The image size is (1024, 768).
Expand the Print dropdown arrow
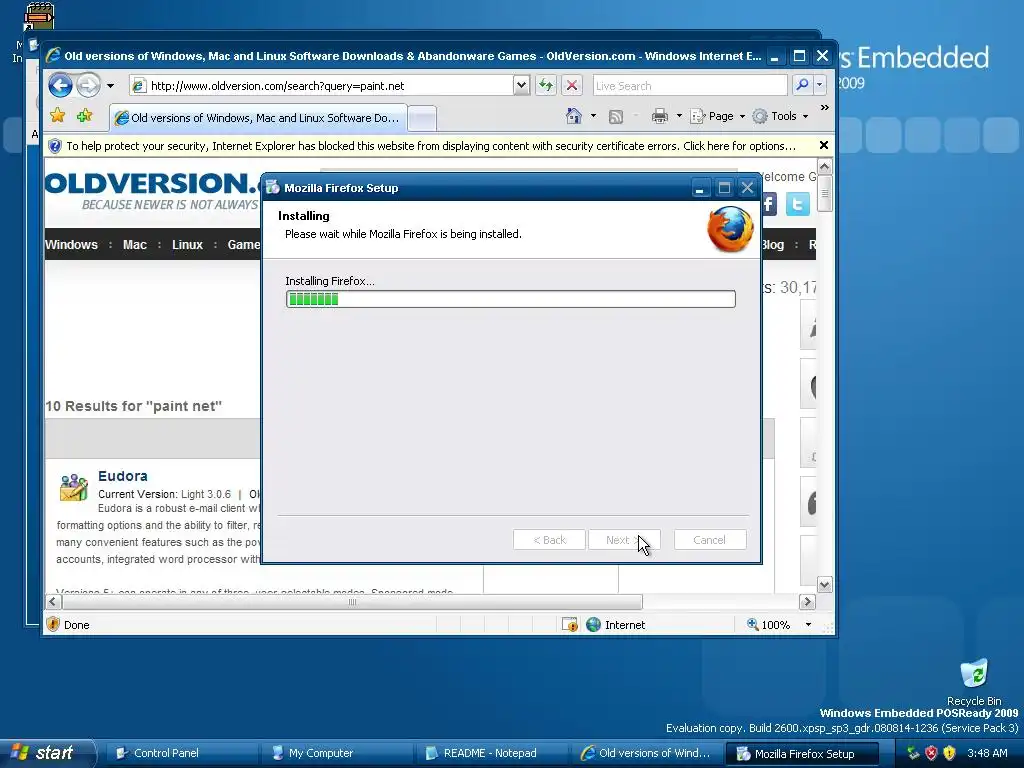pos(679,116)
